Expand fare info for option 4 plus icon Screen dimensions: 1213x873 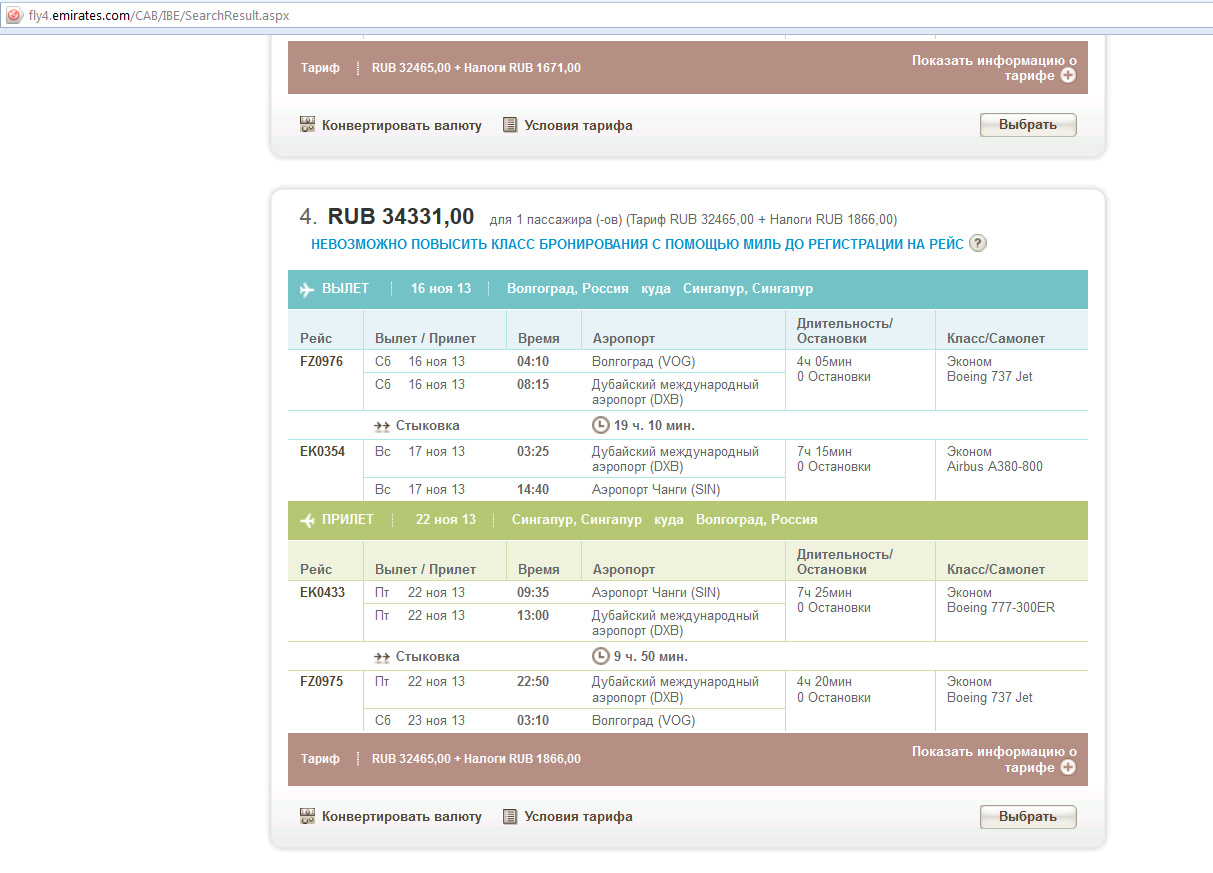point(1068,767)
